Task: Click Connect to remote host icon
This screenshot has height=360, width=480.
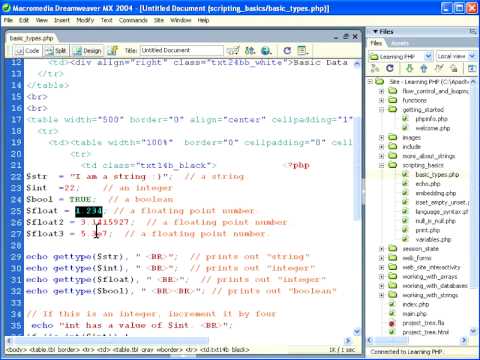Action: coord(375,69)
